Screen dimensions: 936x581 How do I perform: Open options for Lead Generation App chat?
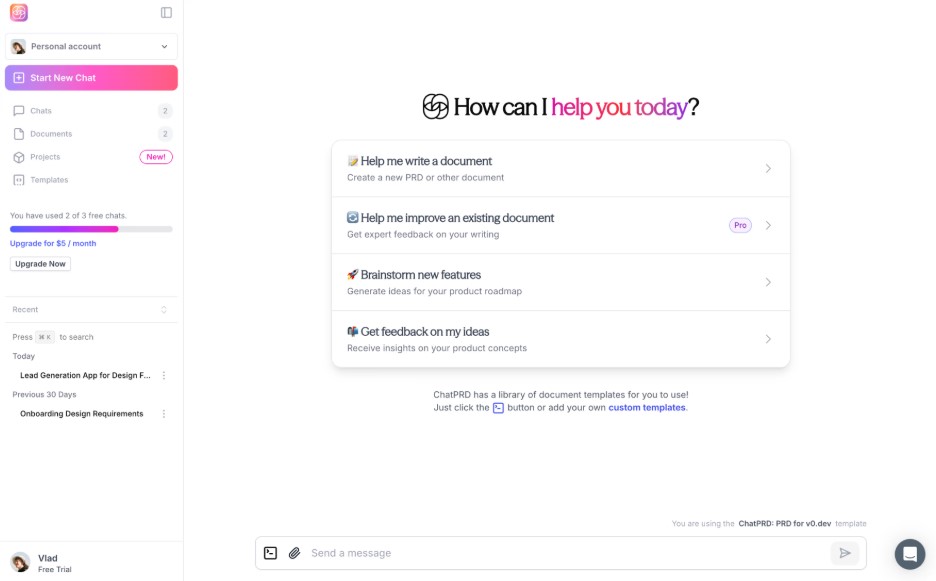(164, 376)
